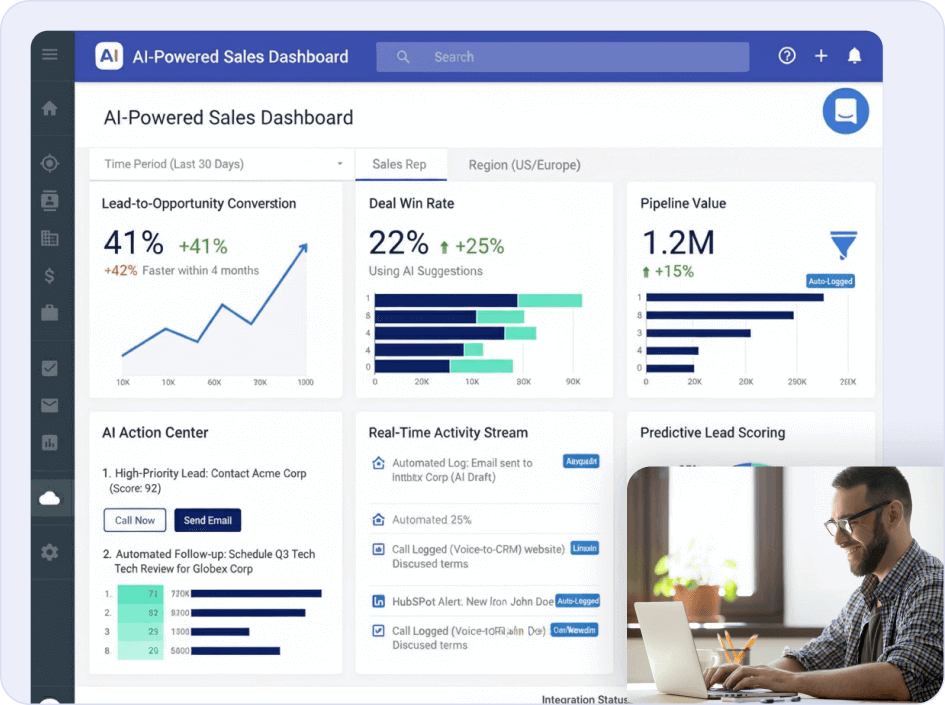
Task: Click inside the search field
Action: point(560,56)
